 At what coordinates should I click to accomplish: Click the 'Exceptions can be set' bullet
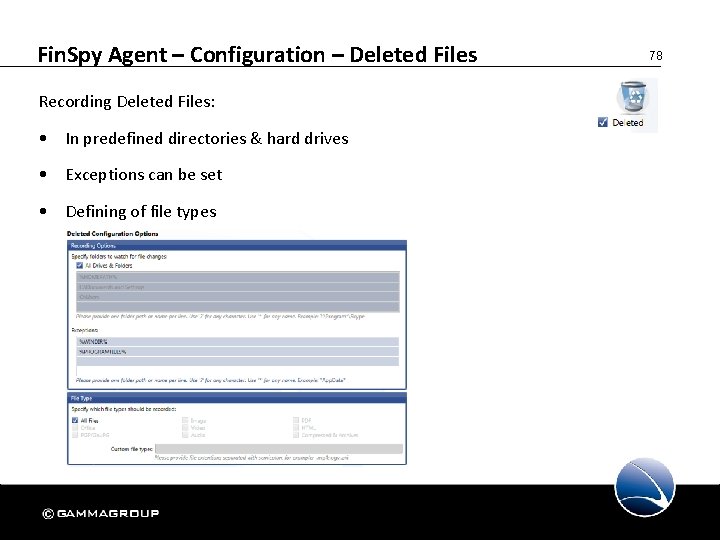tap(144, 175)
